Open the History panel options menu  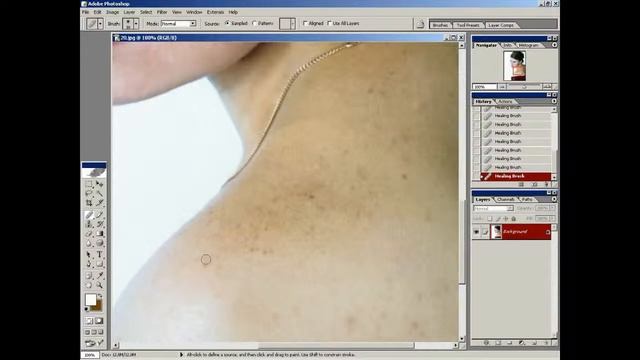554,101
